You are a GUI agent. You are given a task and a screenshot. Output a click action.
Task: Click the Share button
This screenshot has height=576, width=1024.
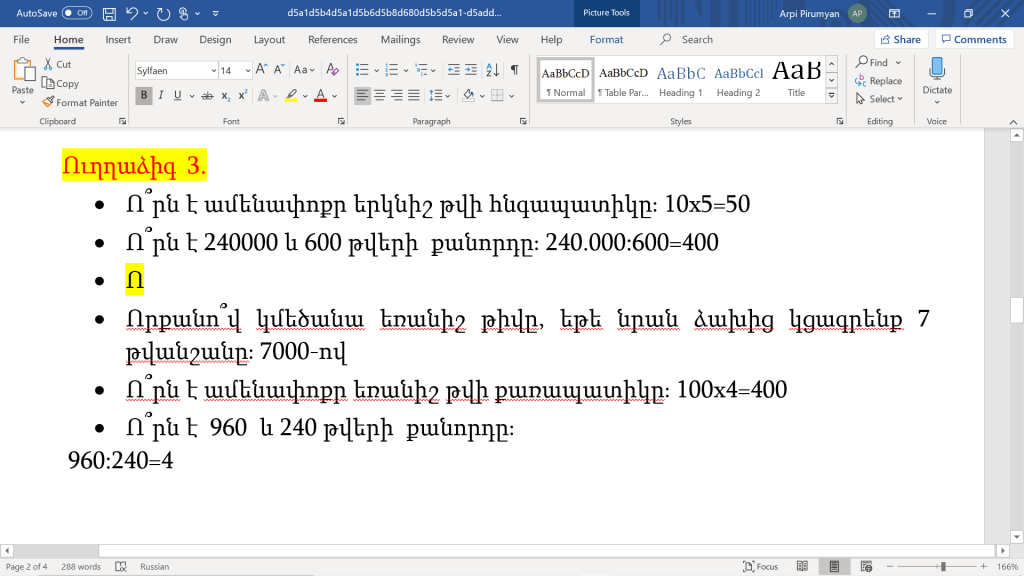click(x=899, y=40)
